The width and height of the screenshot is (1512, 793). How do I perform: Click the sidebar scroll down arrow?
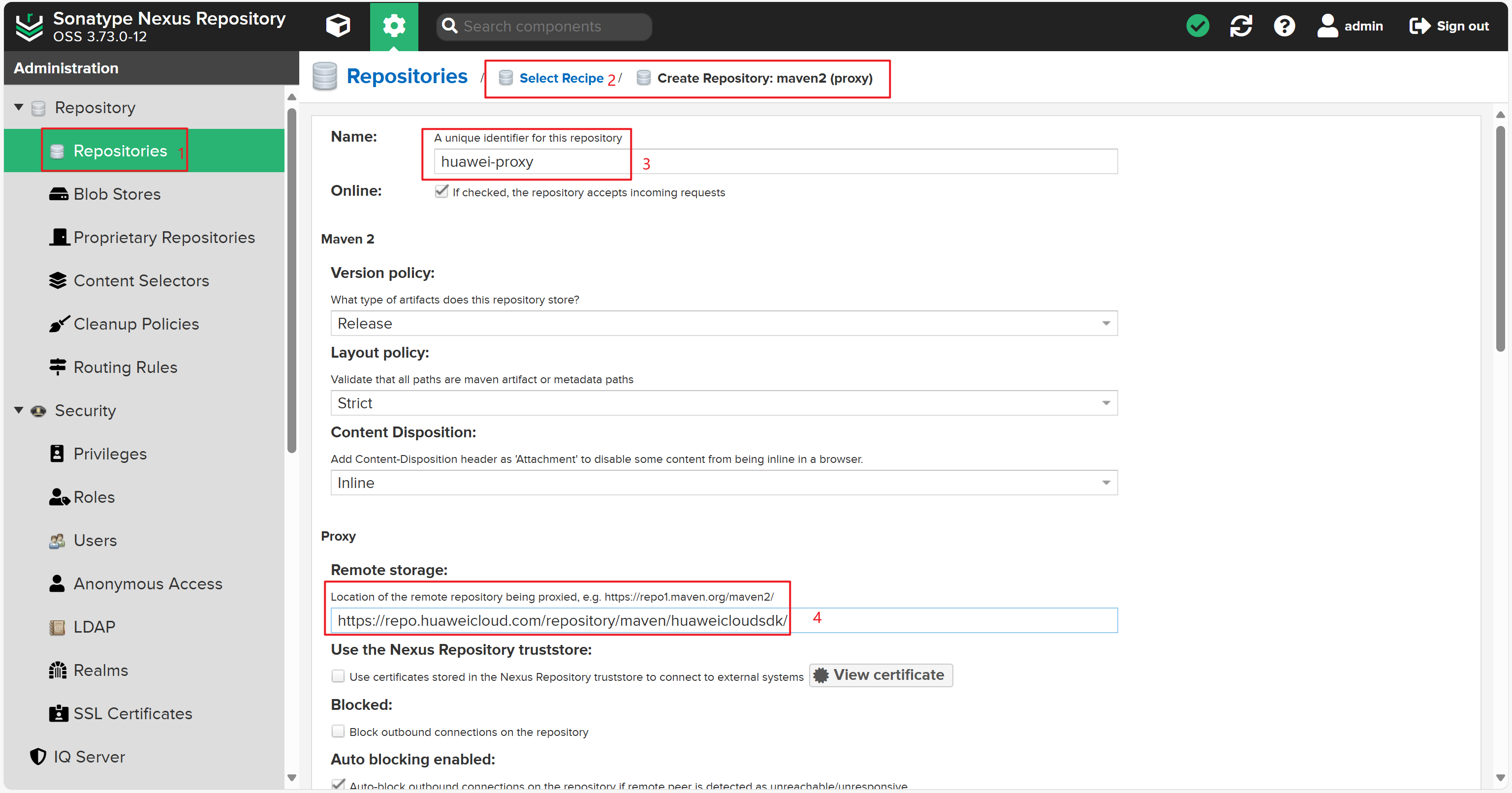pos(292,777)
